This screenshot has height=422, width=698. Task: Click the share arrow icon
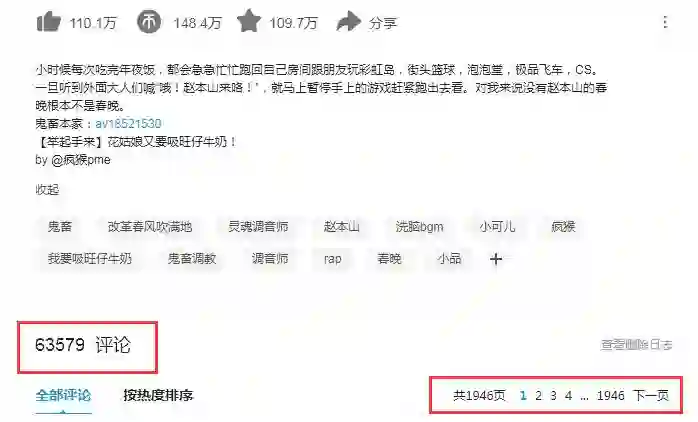pyautogui.click(x=348, y=22)
